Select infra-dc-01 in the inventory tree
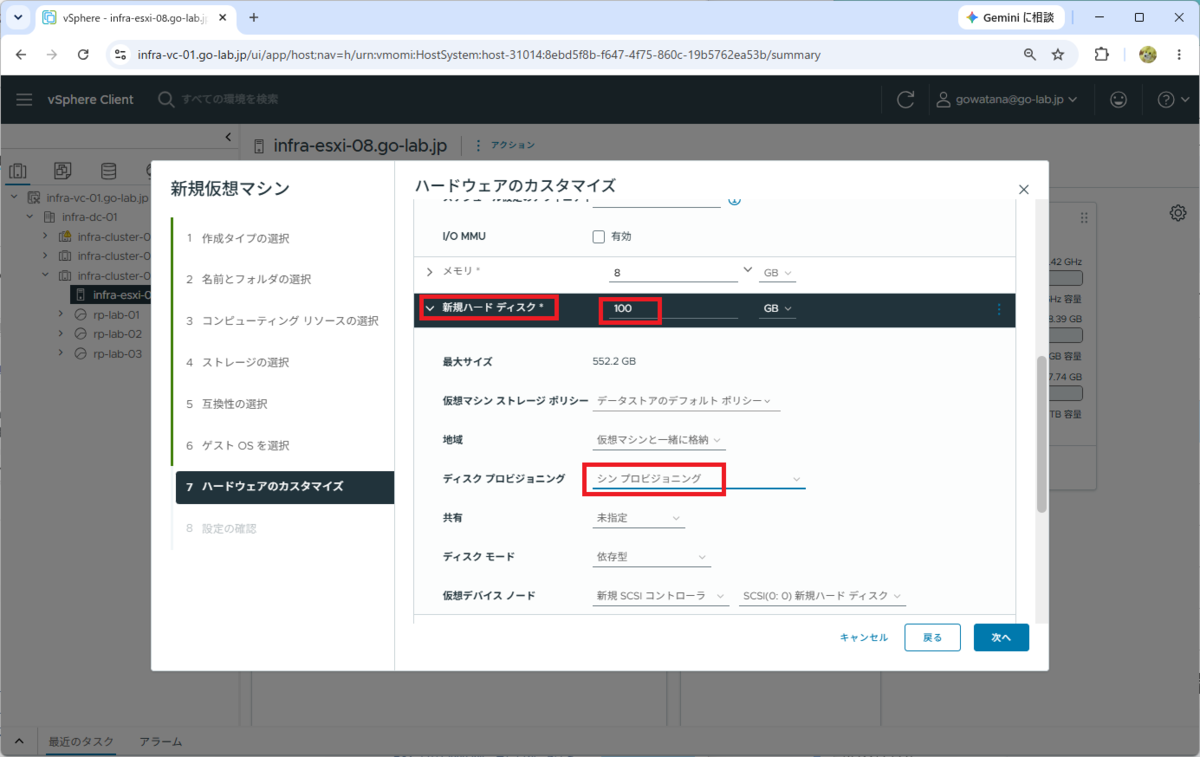The image size is (1200, 757). coord(90,217)
